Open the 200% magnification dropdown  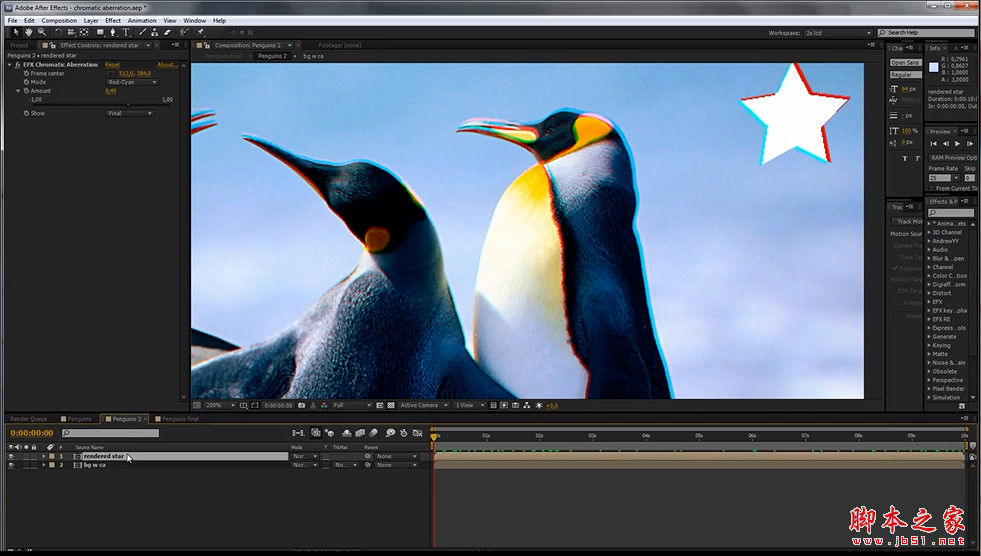[x=220, y=405]
